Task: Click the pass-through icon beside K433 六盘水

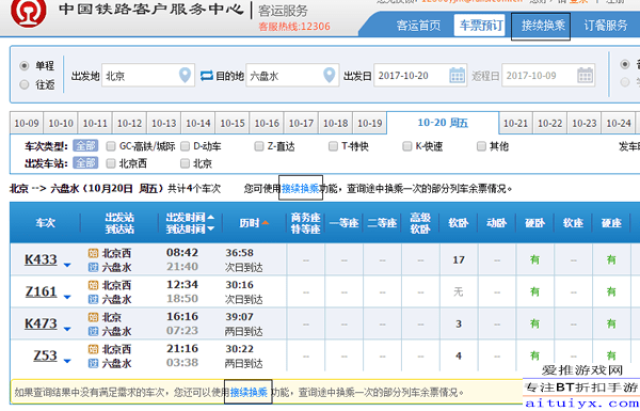Action: pos(93,267)
